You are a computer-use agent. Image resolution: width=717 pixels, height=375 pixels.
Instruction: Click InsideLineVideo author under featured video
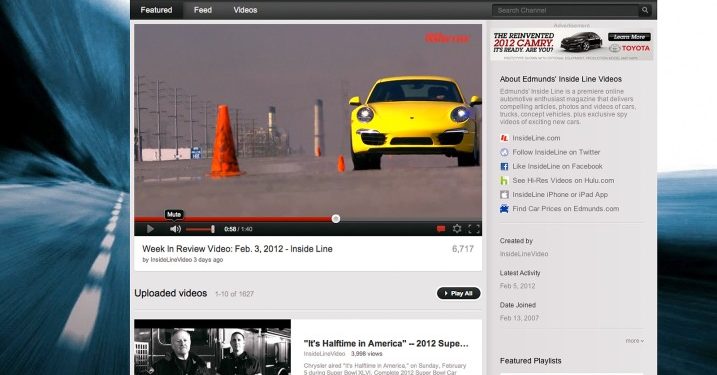171,260
